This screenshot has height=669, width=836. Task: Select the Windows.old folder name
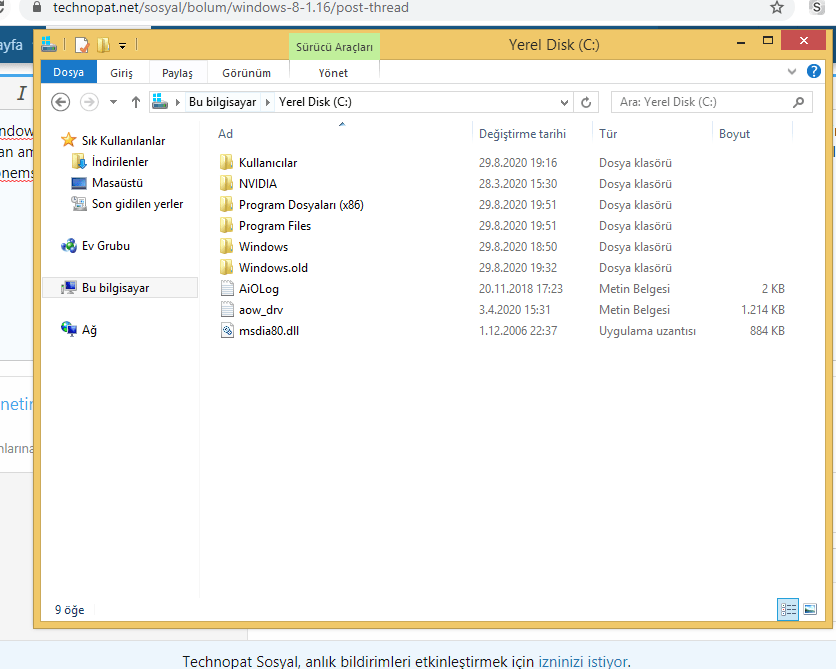coord(273,268)
